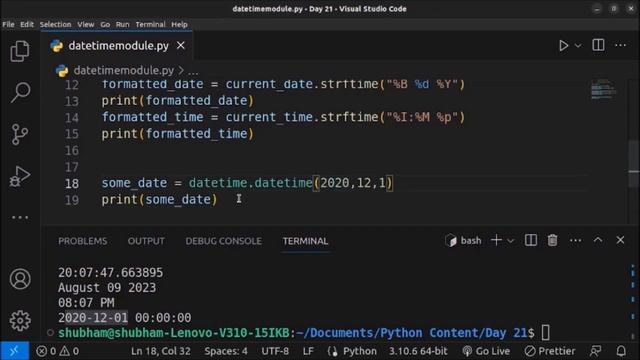
Task: Click the code minimap preview
Action: (x=603, y=89)
